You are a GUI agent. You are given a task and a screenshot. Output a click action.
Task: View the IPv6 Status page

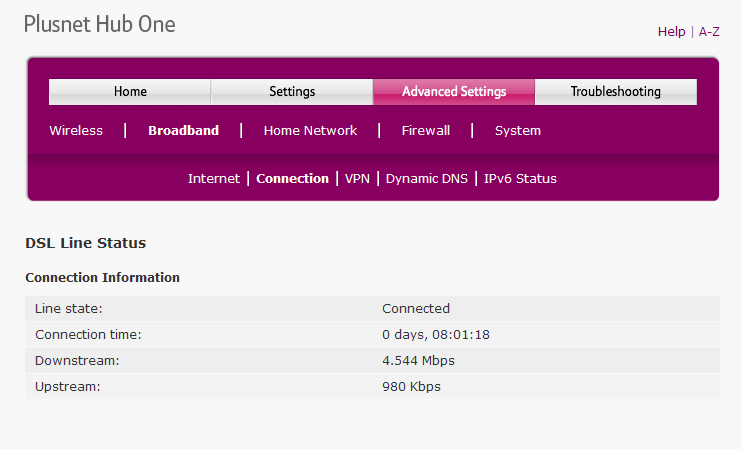(520, 179)
